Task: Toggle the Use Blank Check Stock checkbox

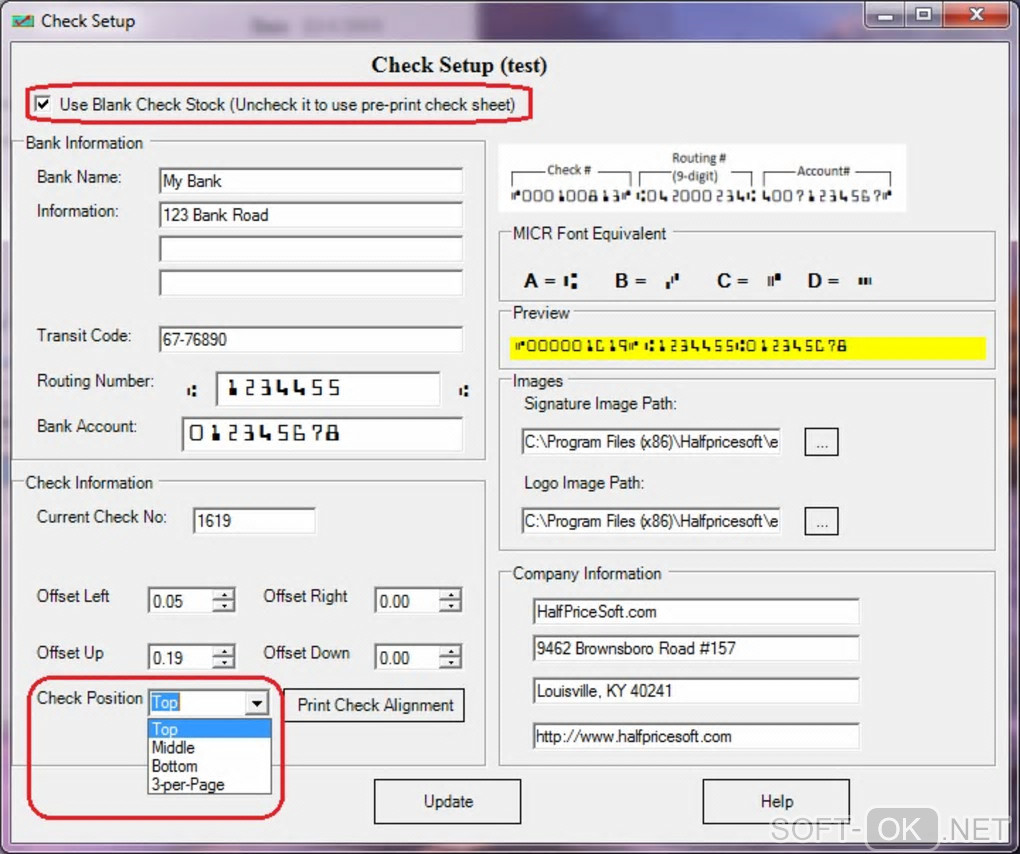Action: coord(43,103)
